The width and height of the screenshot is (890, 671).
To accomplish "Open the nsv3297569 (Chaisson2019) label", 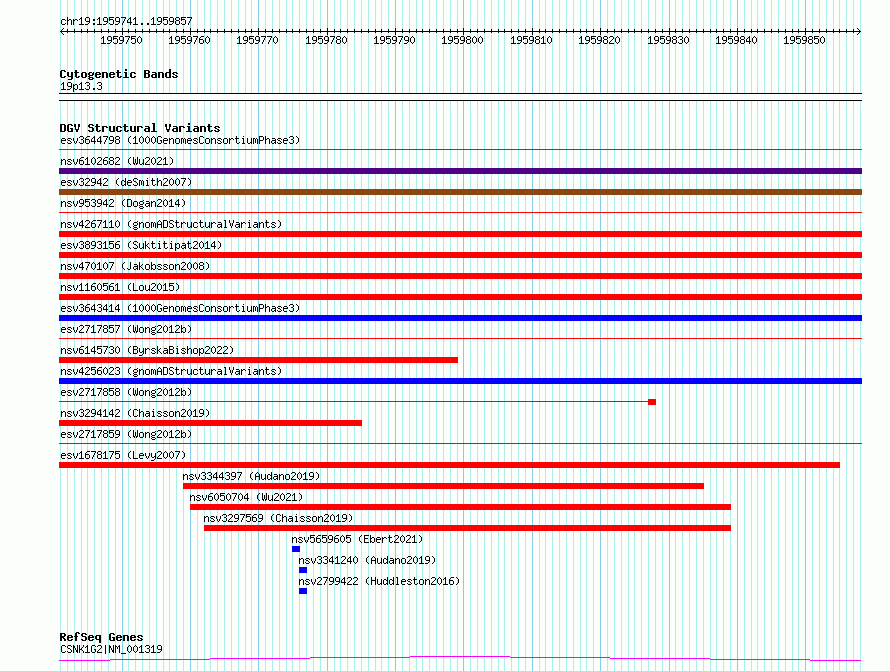I will (278, 518).
